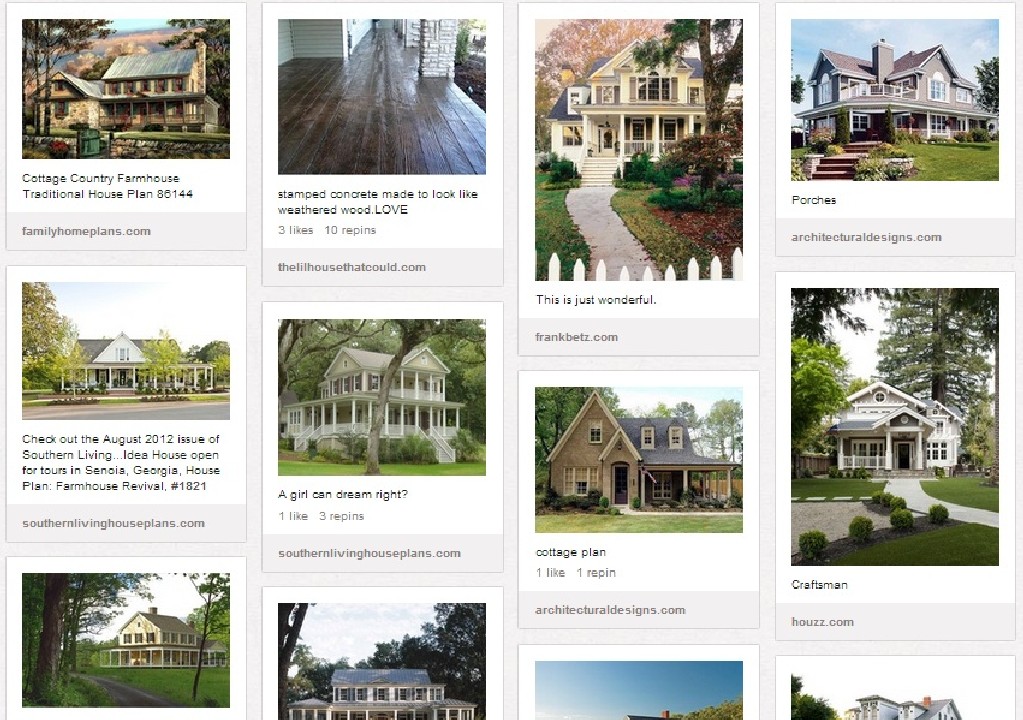View the 3 likes on stamped concrete pin
The image size is (1023, 720).
(x=296, y=230)
